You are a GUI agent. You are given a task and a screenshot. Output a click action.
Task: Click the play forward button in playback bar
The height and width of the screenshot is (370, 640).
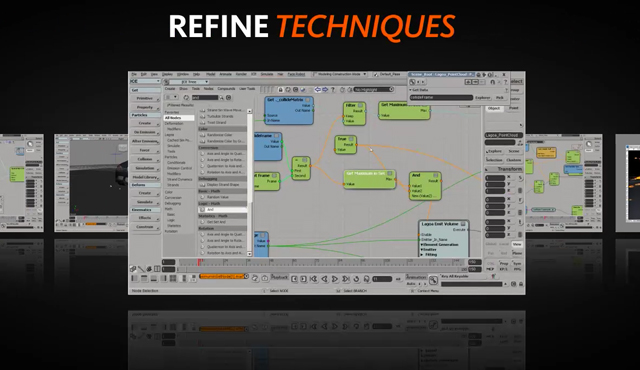[335, 279]
